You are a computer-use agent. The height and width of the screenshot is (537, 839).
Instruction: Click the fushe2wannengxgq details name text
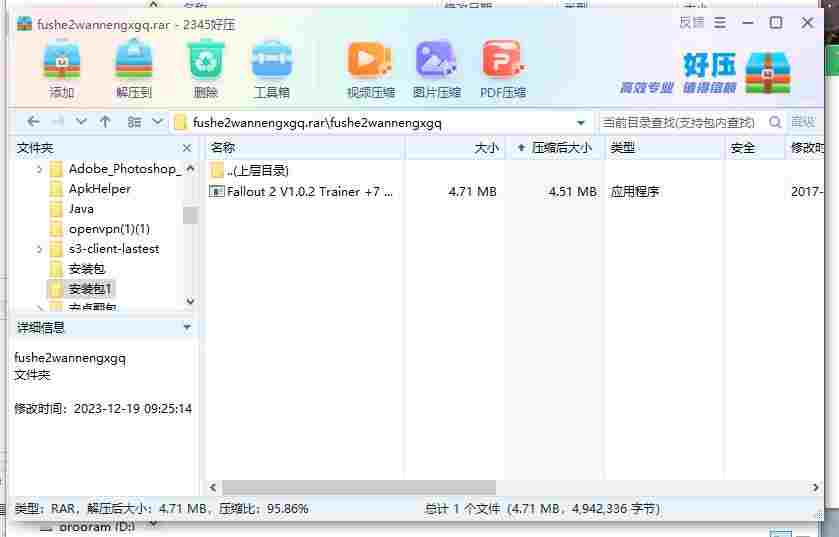point(70,358)
